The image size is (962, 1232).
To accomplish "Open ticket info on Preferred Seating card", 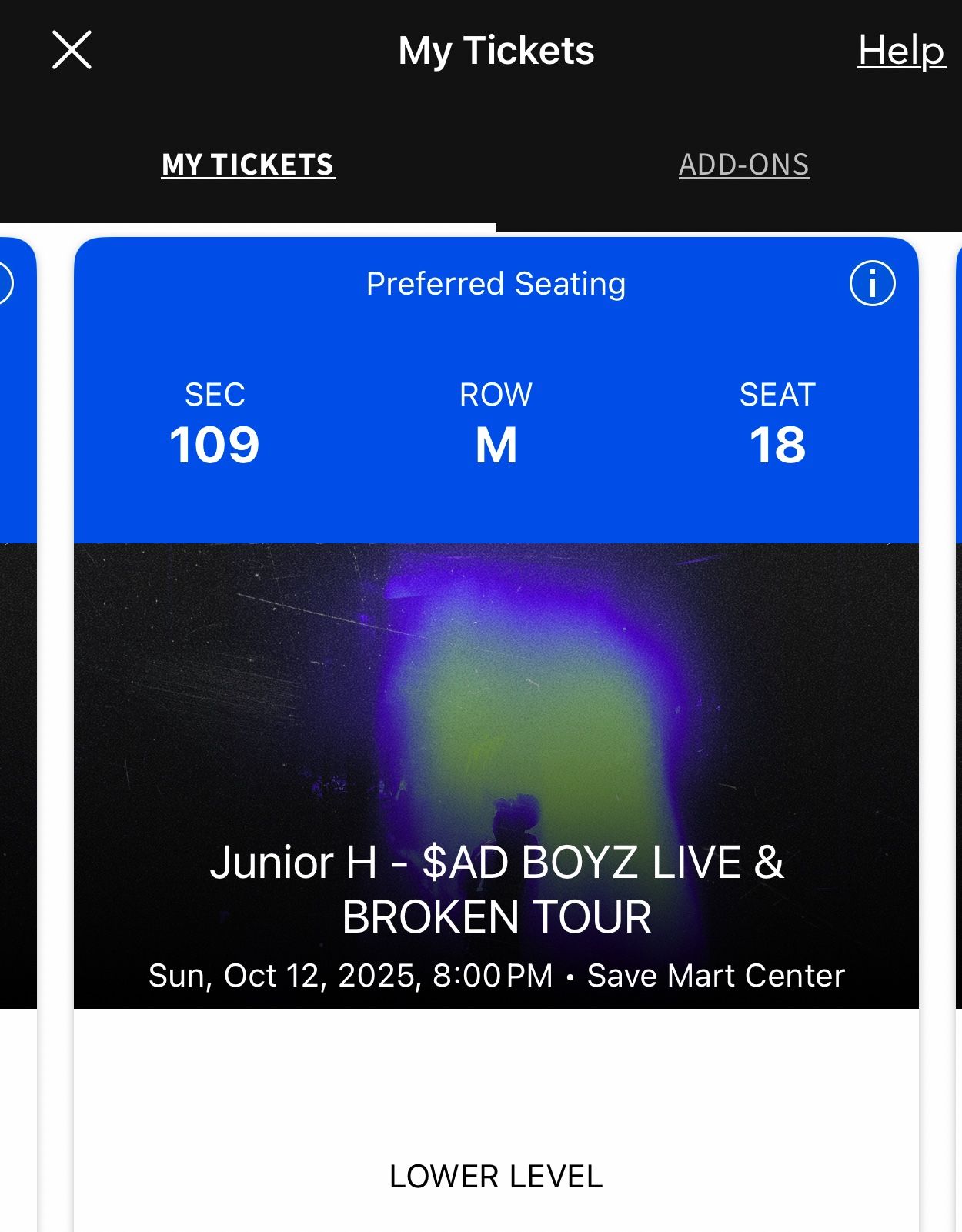I will tap(872, 284).
